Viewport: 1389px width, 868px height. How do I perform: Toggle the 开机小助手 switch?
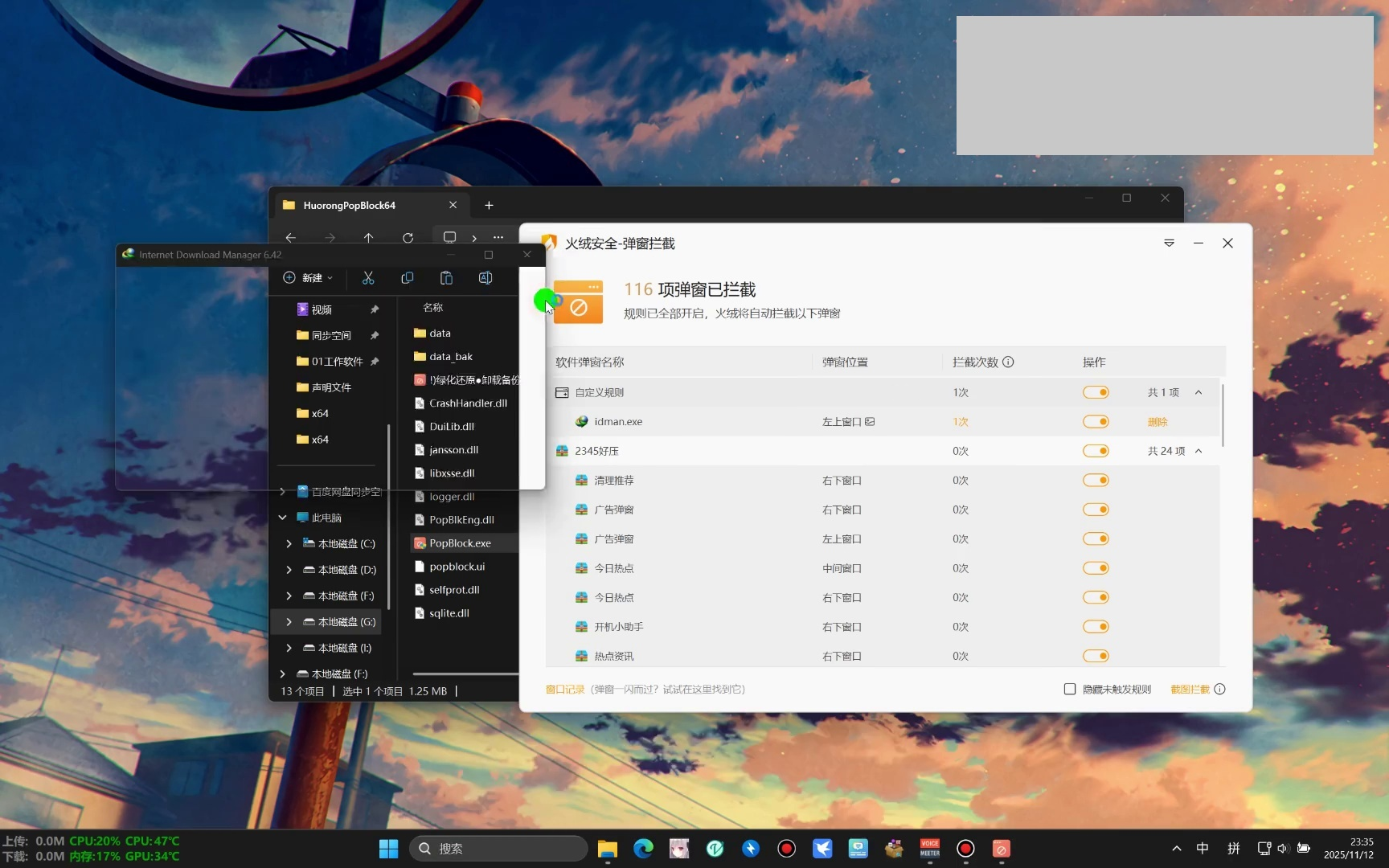pyautogui.click(x=1096, y=627)
